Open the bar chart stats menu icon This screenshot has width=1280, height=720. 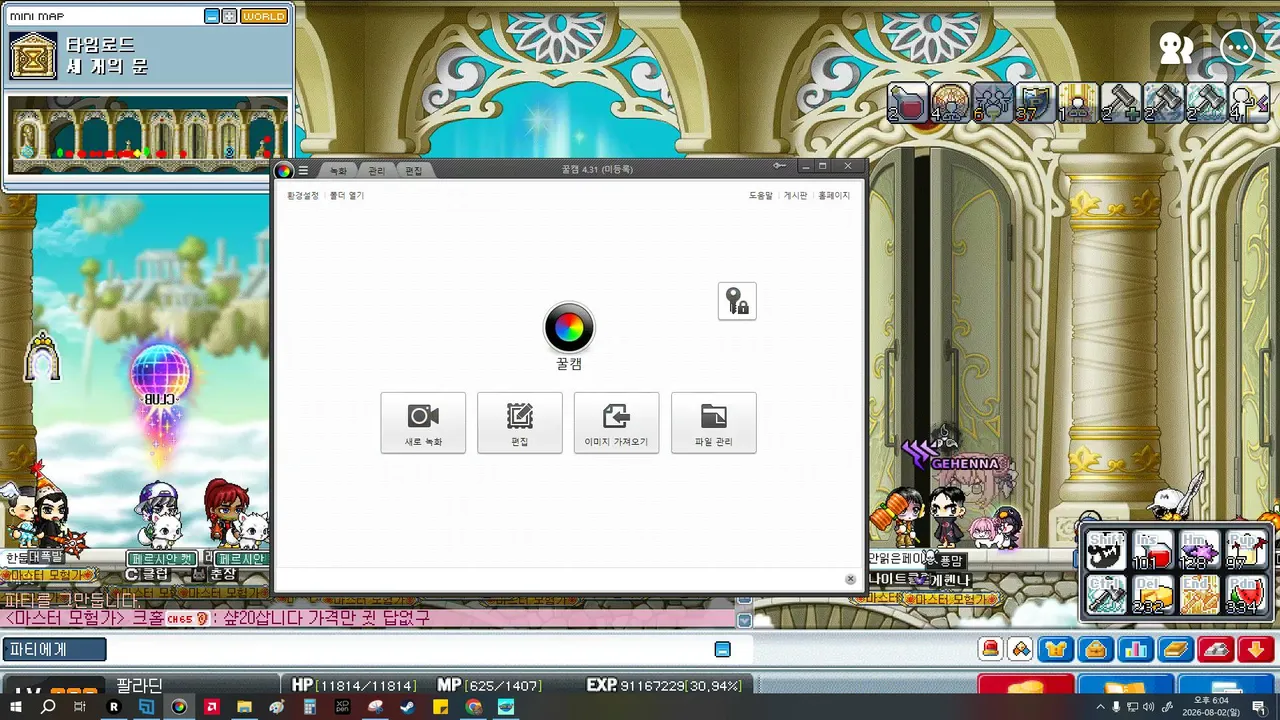point(1136,650)
